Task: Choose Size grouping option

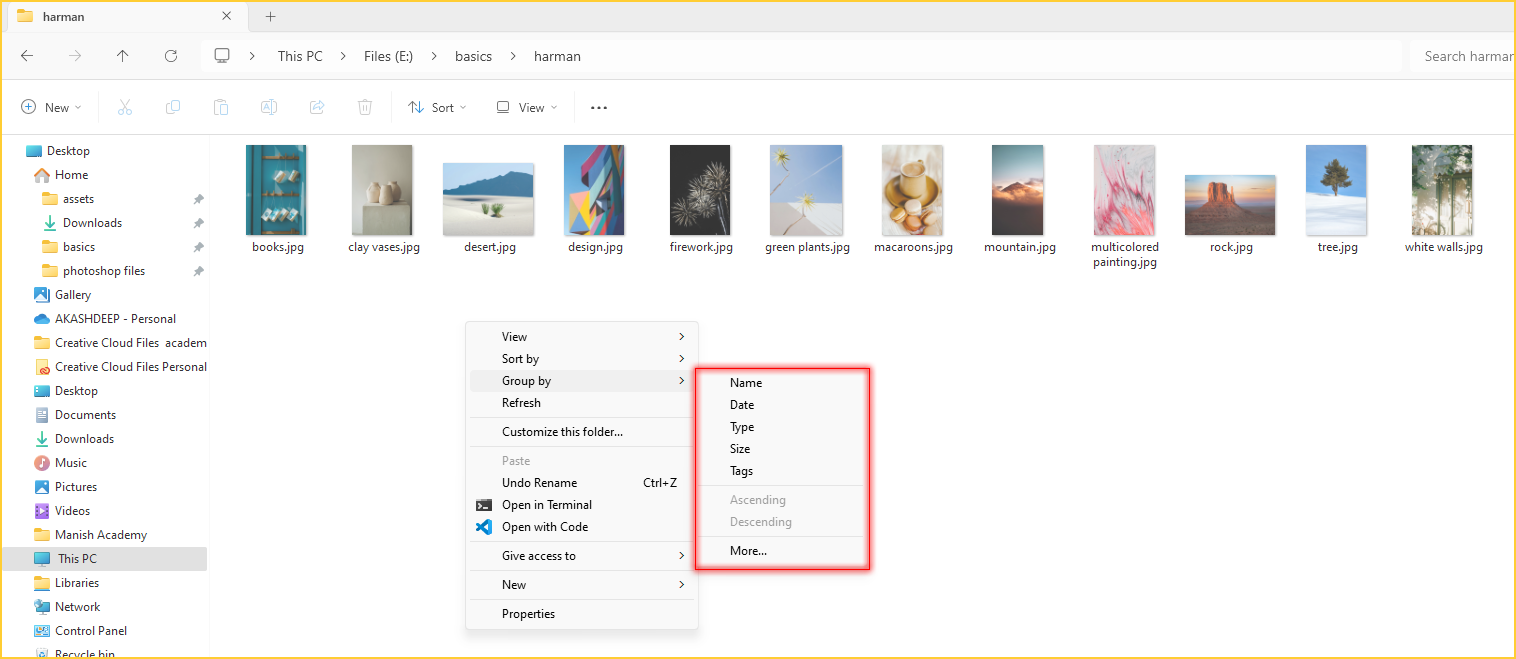Action: point(740,449)
